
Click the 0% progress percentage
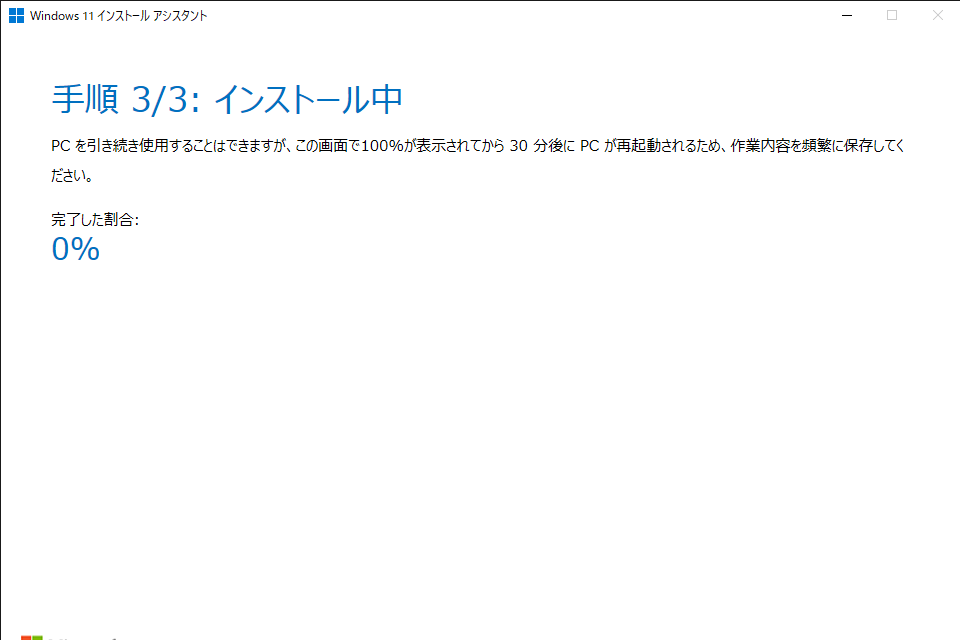pos(76,249)
